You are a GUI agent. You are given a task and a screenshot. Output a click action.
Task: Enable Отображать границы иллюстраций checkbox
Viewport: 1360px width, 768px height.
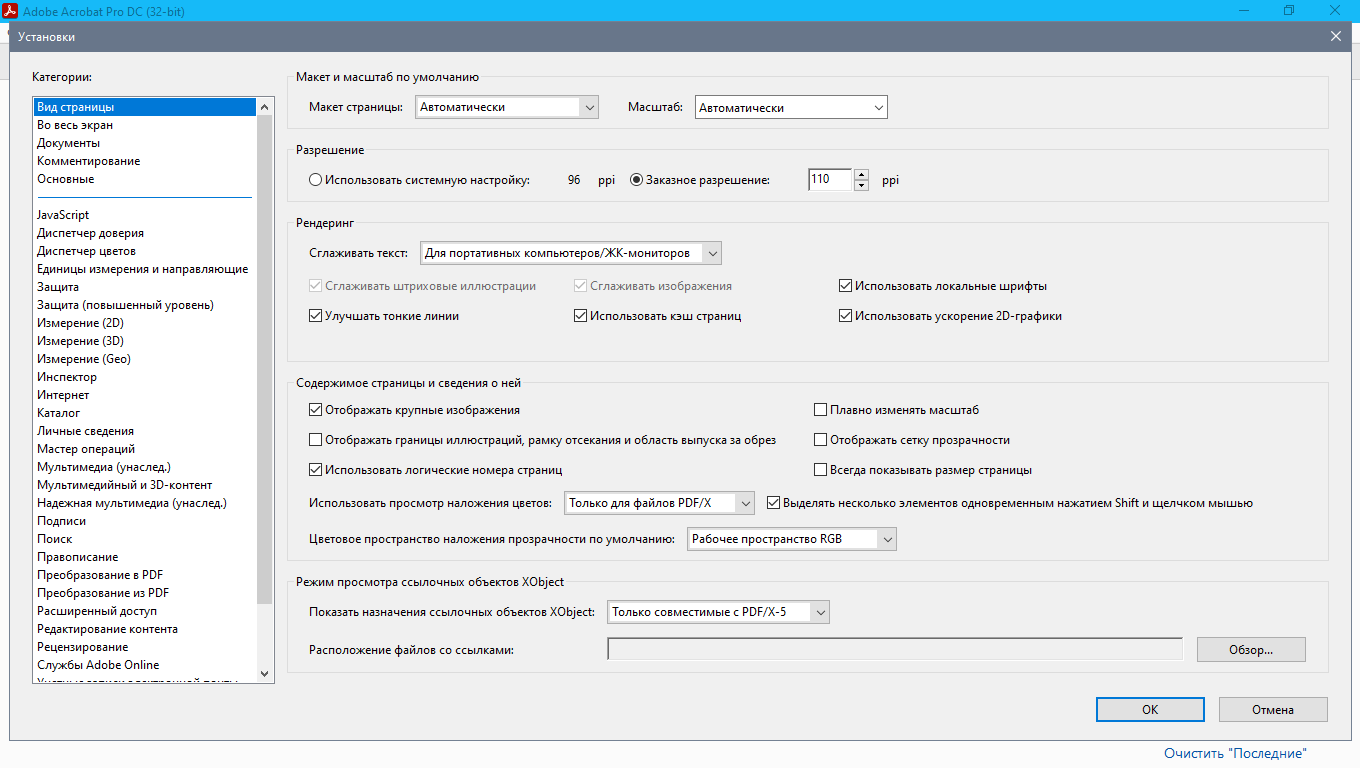click(316, 440)
